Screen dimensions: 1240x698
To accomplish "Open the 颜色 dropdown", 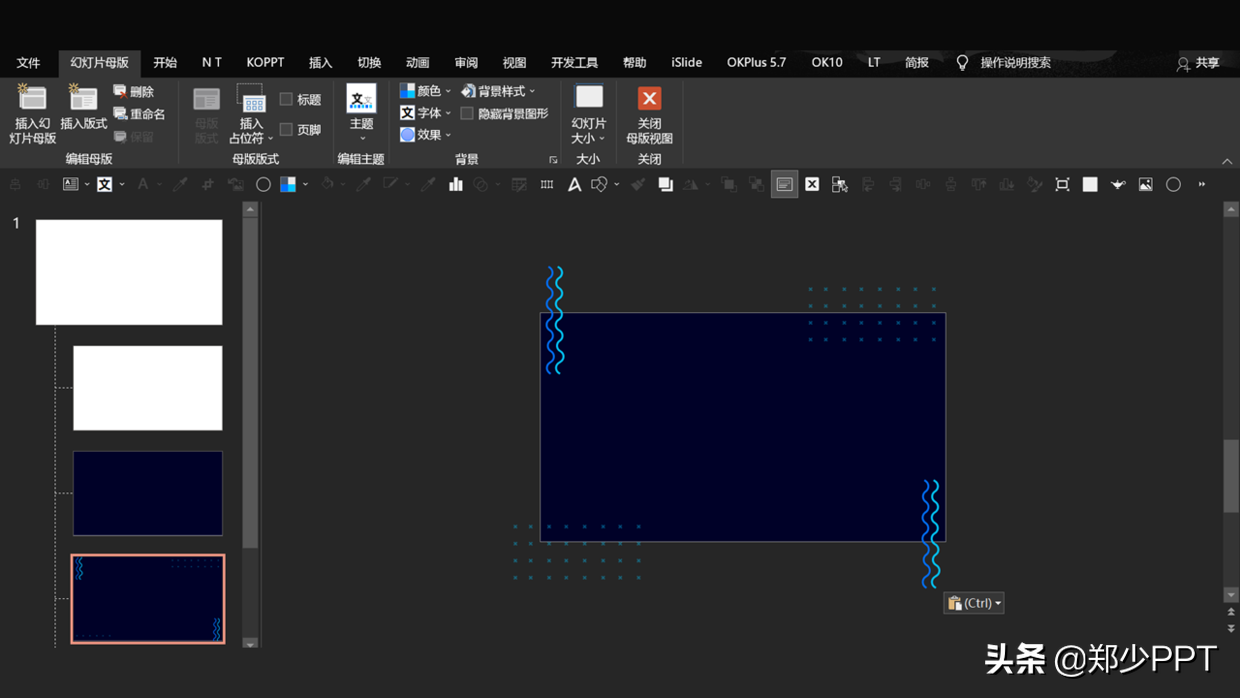I will point(425,91).
